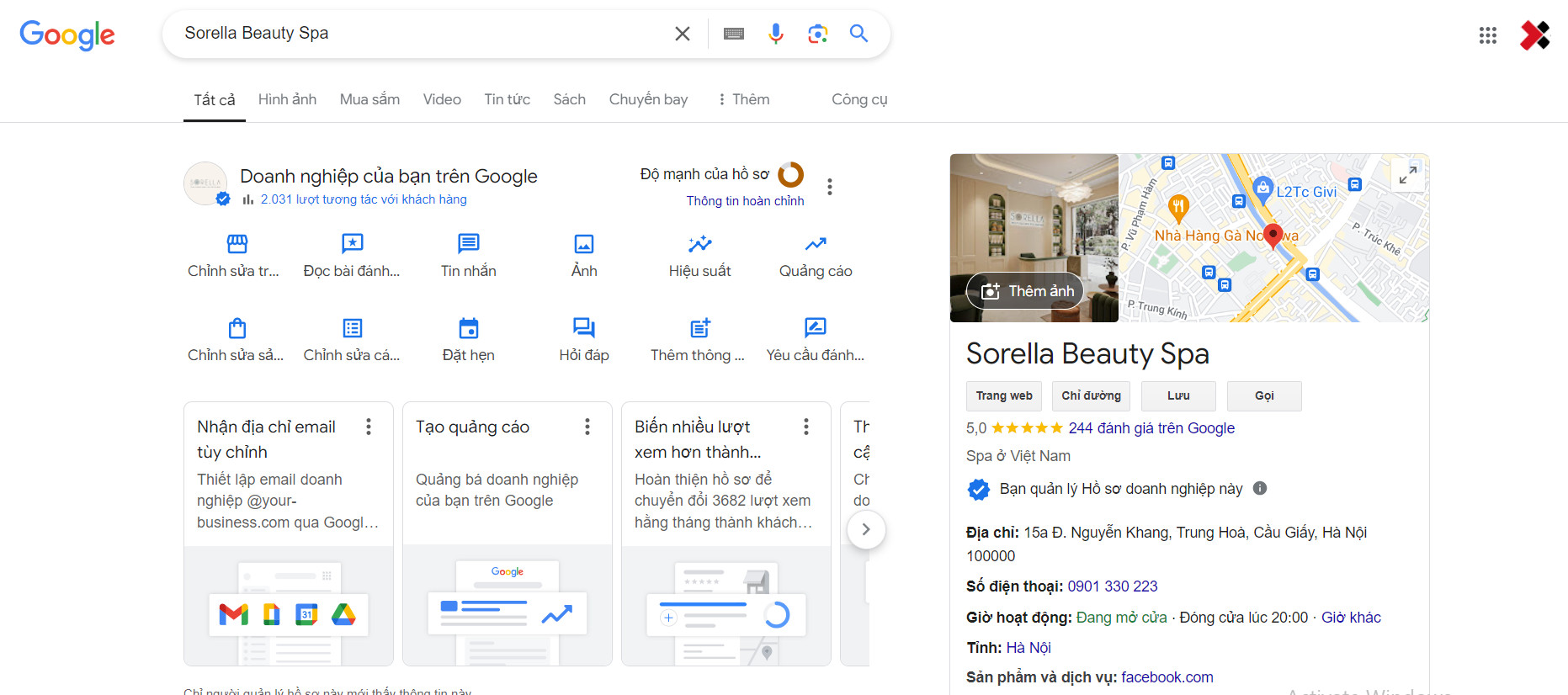
Task: Show next suggestion cards with arrow
Action: (x=866, y=530)
